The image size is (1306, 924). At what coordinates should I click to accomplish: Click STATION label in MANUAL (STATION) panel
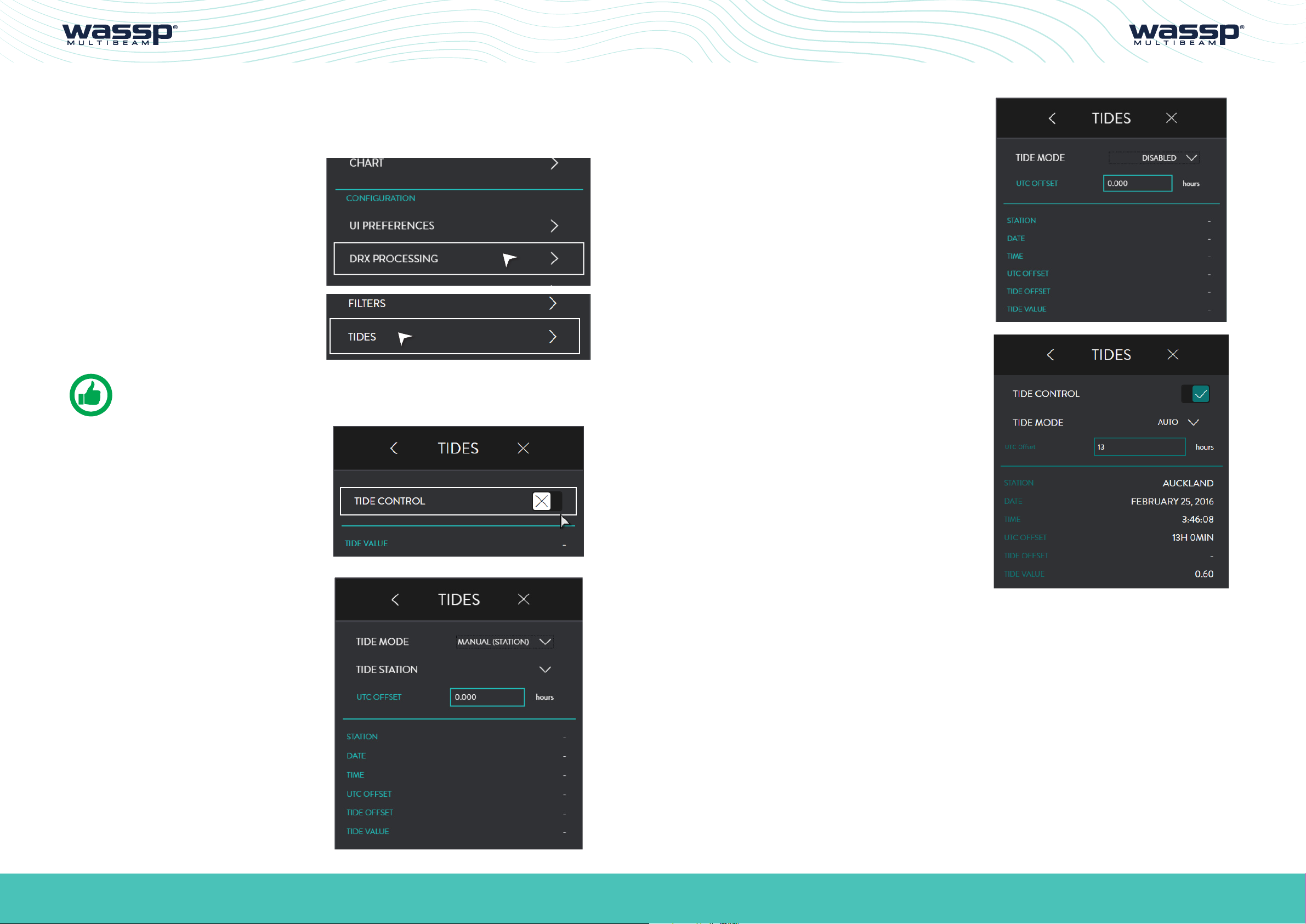362,737
